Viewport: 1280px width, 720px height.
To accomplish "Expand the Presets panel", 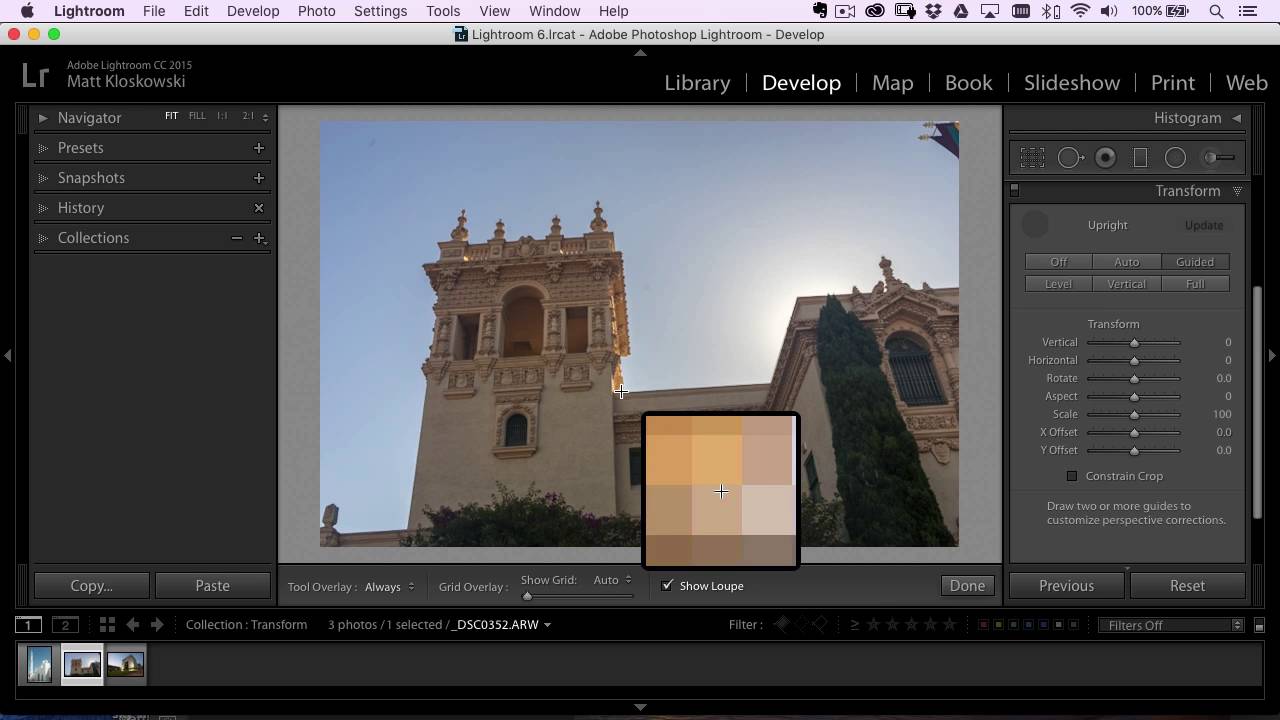I will [x=43, y=148].
